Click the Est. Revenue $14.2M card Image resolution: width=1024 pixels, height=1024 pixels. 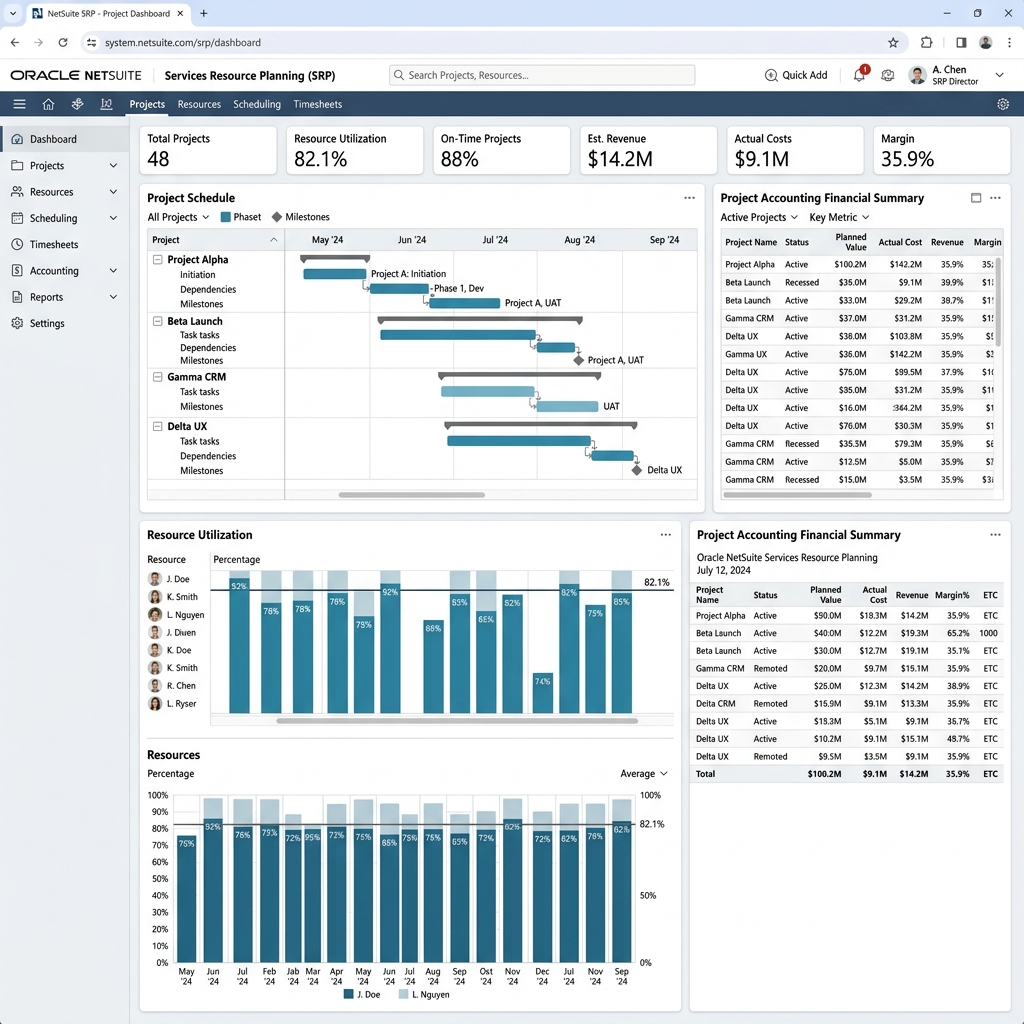click(648, 150)
